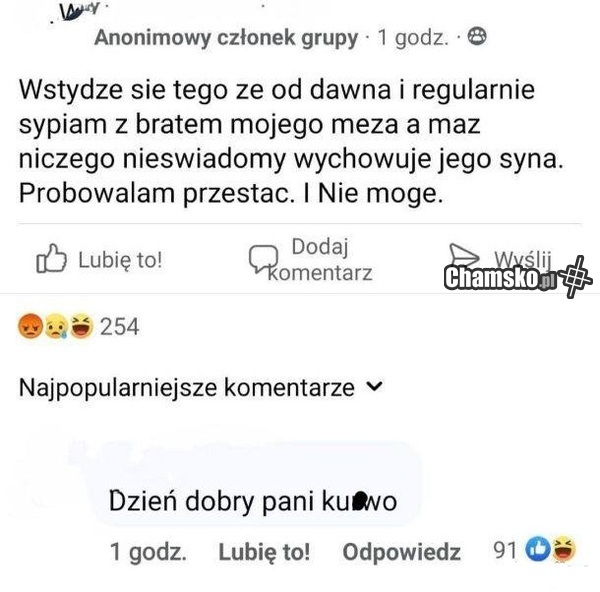The width and height of the screenshot is (600, 592).
Task: Click the laughing emoji on the comment
Action: tap(564, 550)
